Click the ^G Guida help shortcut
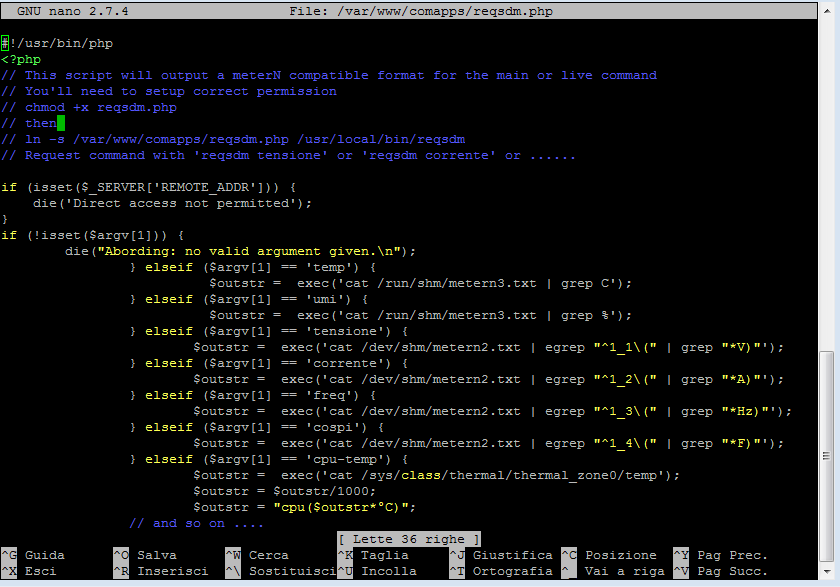Viewport: 840px width, 587px height. (33, 555)
